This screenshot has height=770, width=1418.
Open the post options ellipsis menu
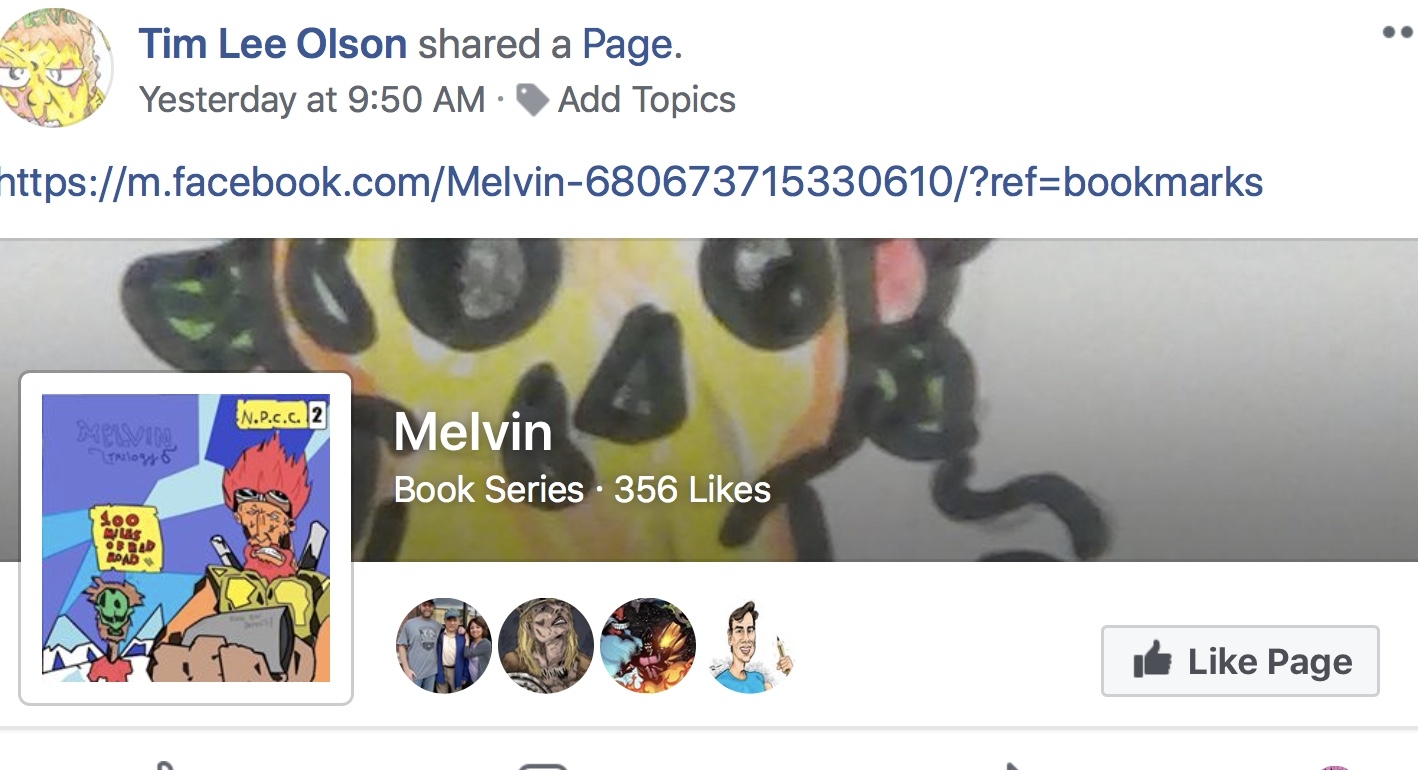[1398, 32]
